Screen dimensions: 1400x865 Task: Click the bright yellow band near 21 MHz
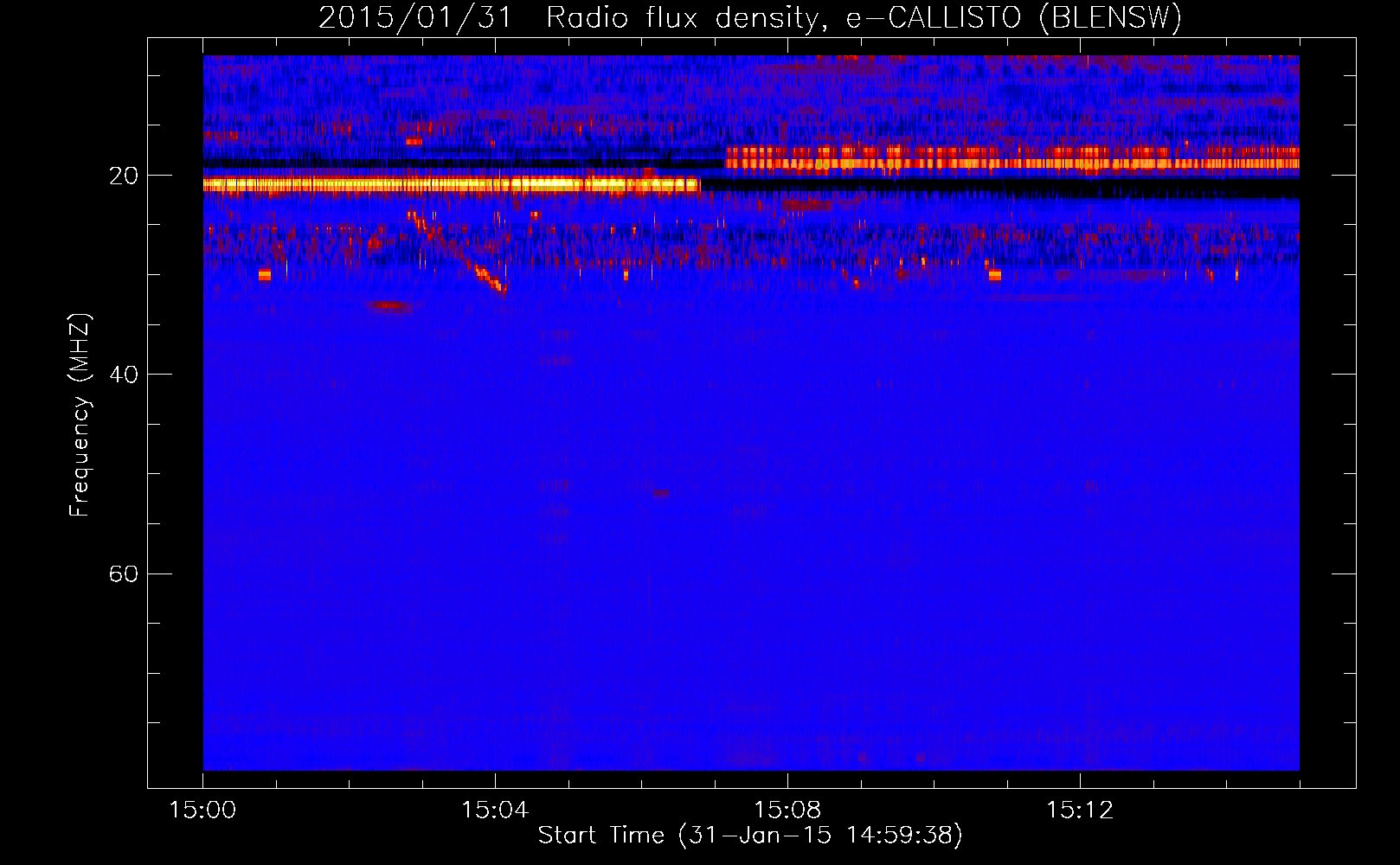coord(451,184)
